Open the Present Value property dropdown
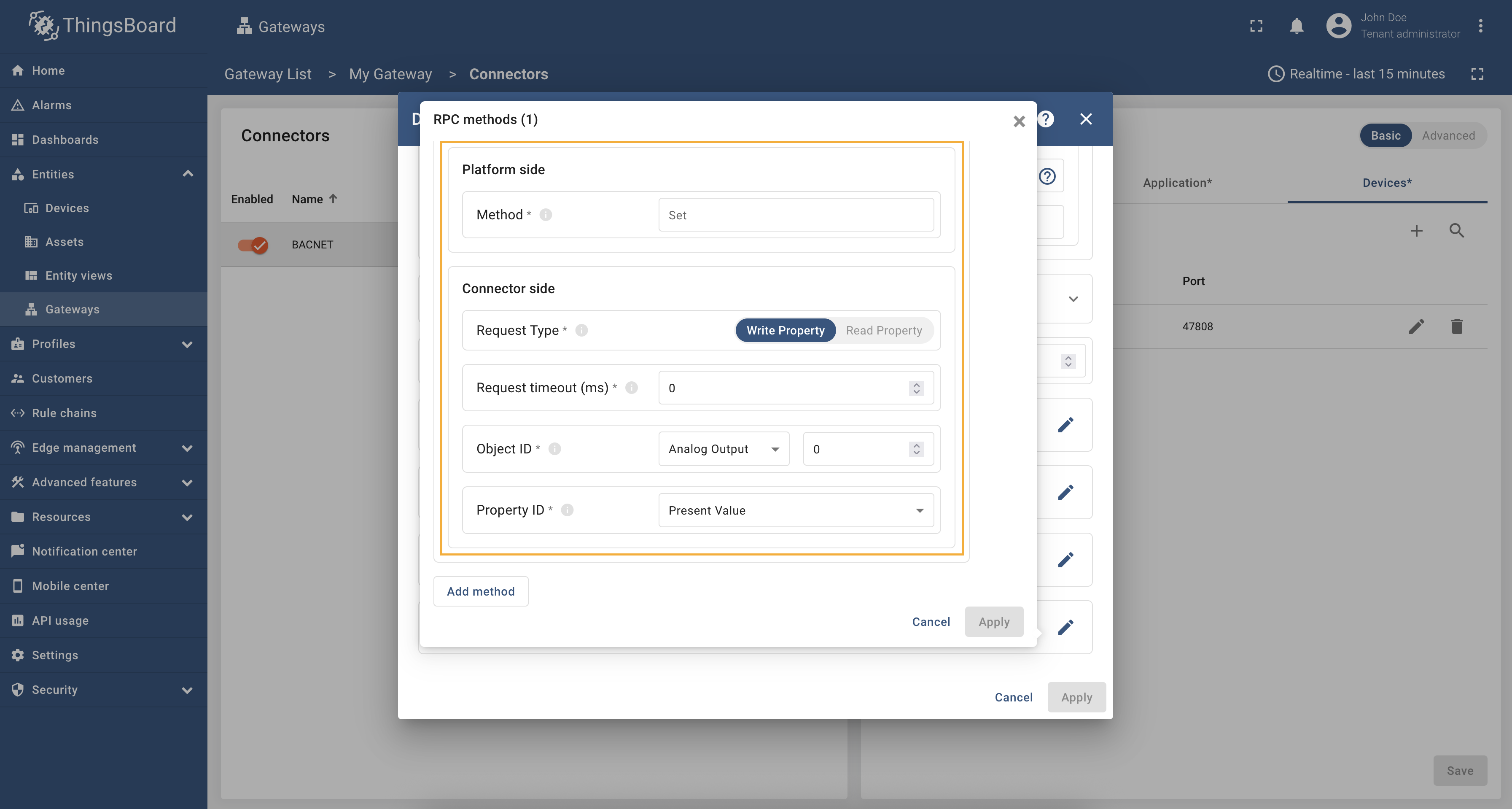Viewport: 1512px width, 809px height. (795, 510)
